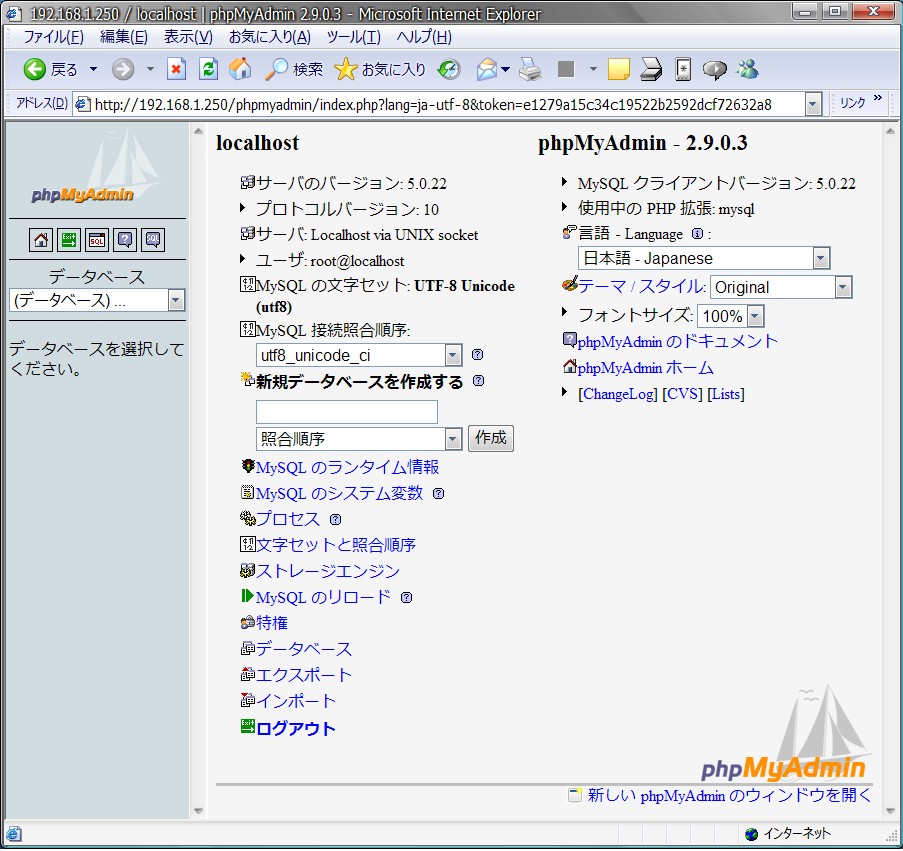This screenshot has height=851, width=903.
Task: Click help icon beside MySQL のリロード
Action: 406,598
